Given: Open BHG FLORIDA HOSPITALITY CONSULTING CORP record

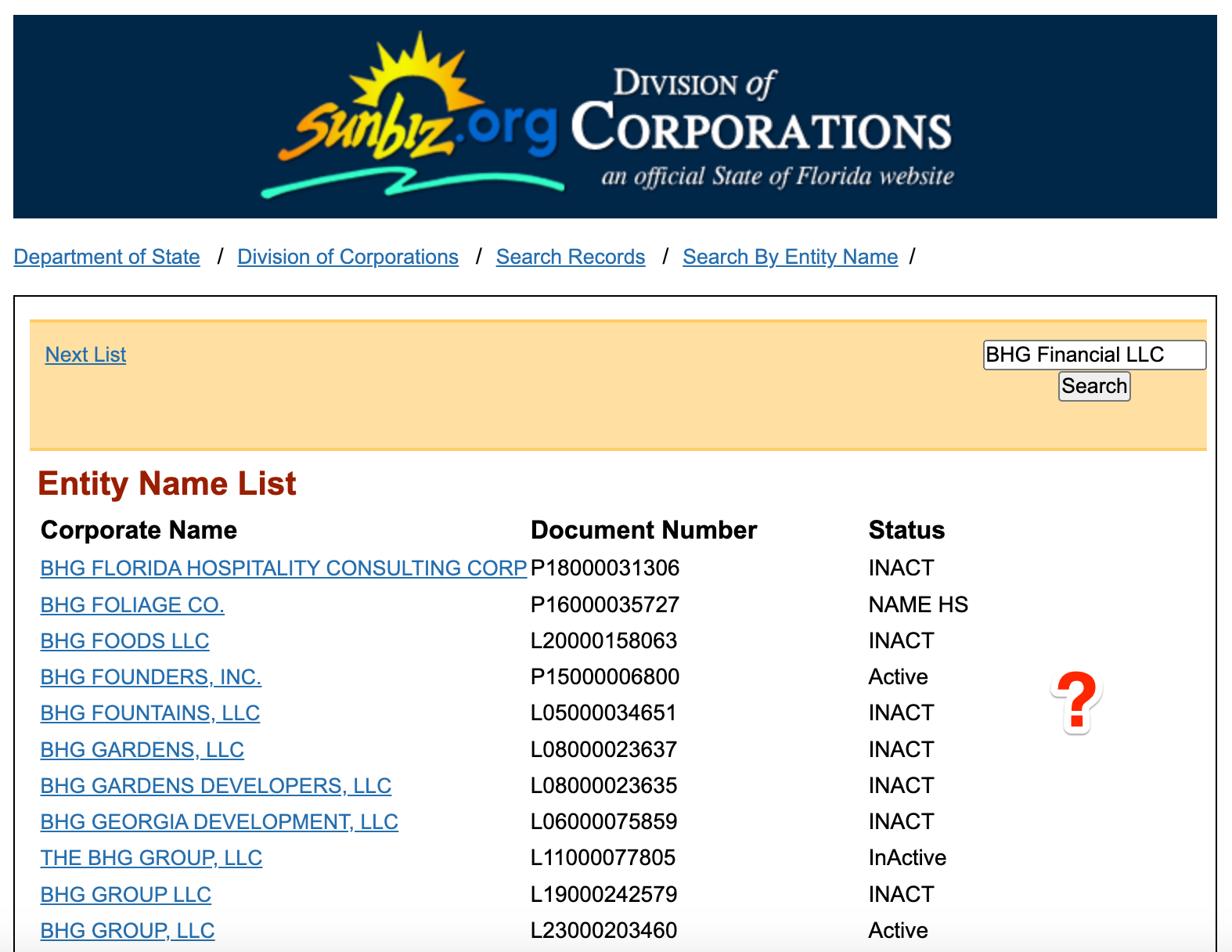Looking at the screenshot, I should tap(283, 568).
